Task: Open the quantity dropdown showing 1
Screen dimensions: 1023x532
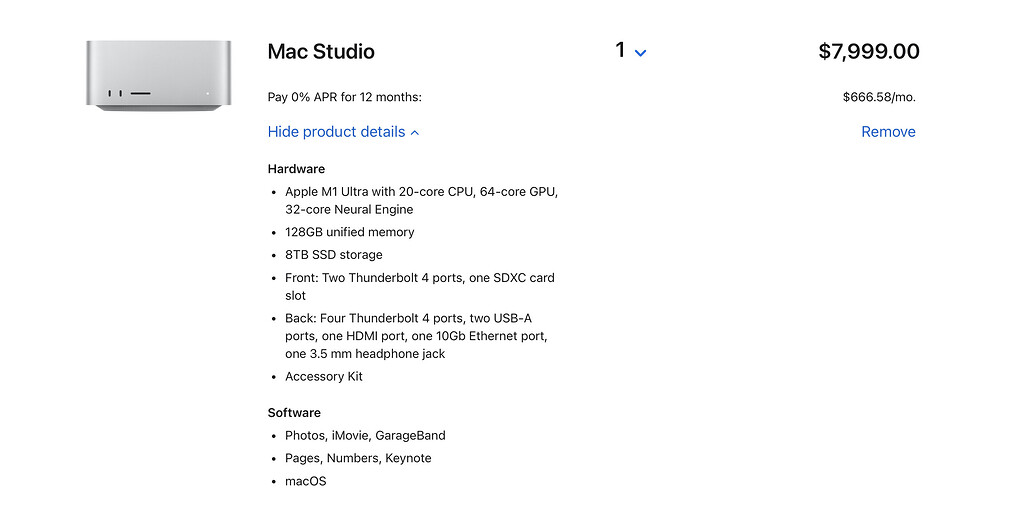Action: 630,51
